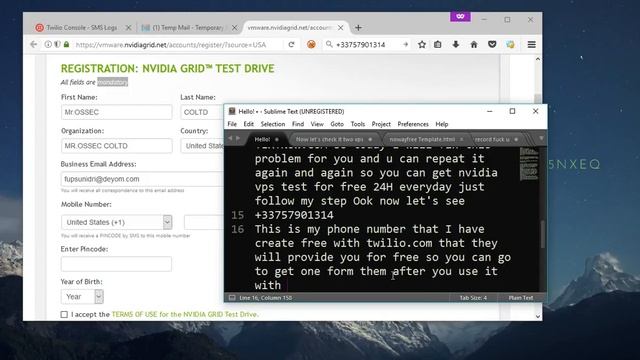Open the Sublime Text Edit menu
Image resolution: width=640 pixels, height=360 pixels.
(x=249, y=124)
